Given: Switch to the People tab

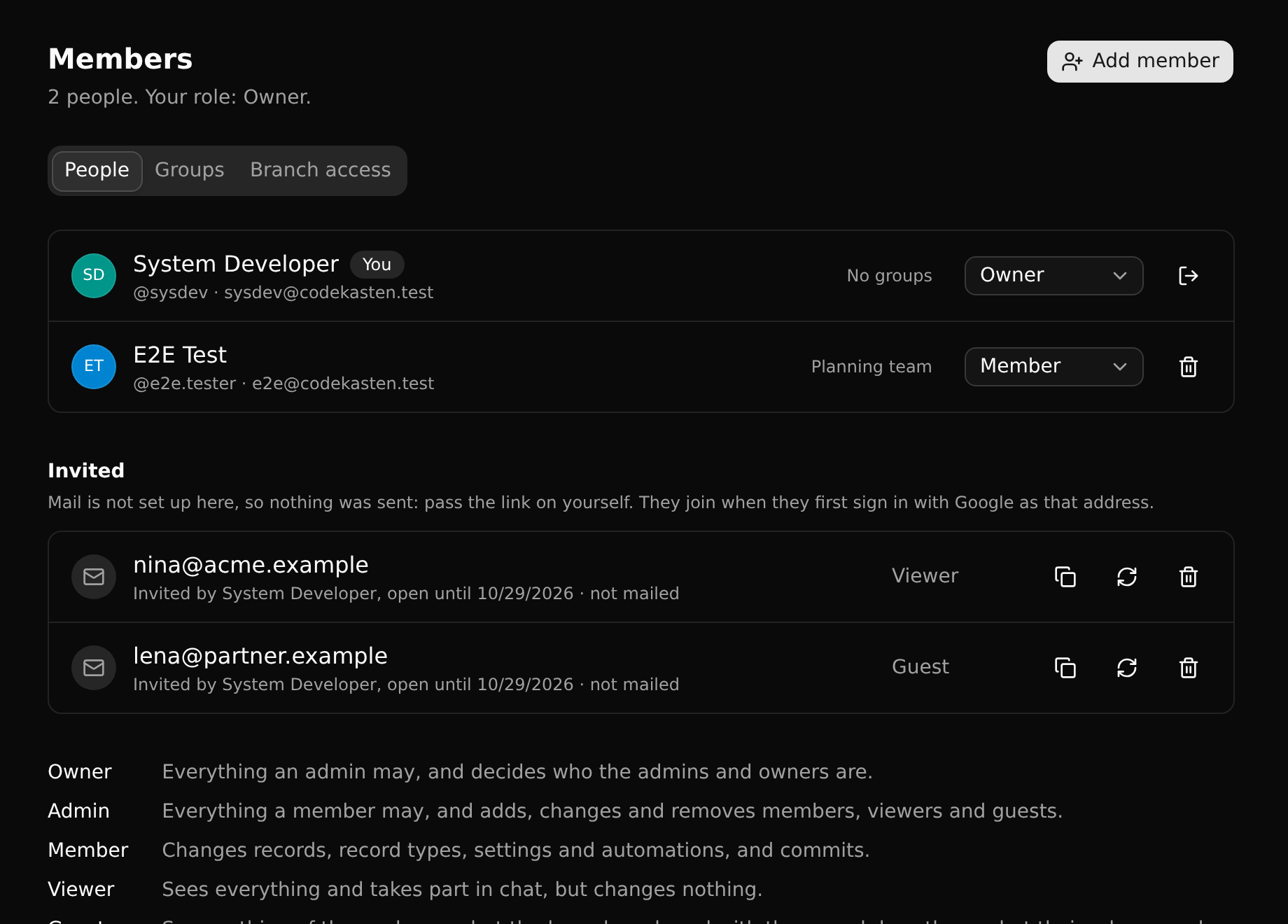Looking at the screenshot, I should coord(97,171).
